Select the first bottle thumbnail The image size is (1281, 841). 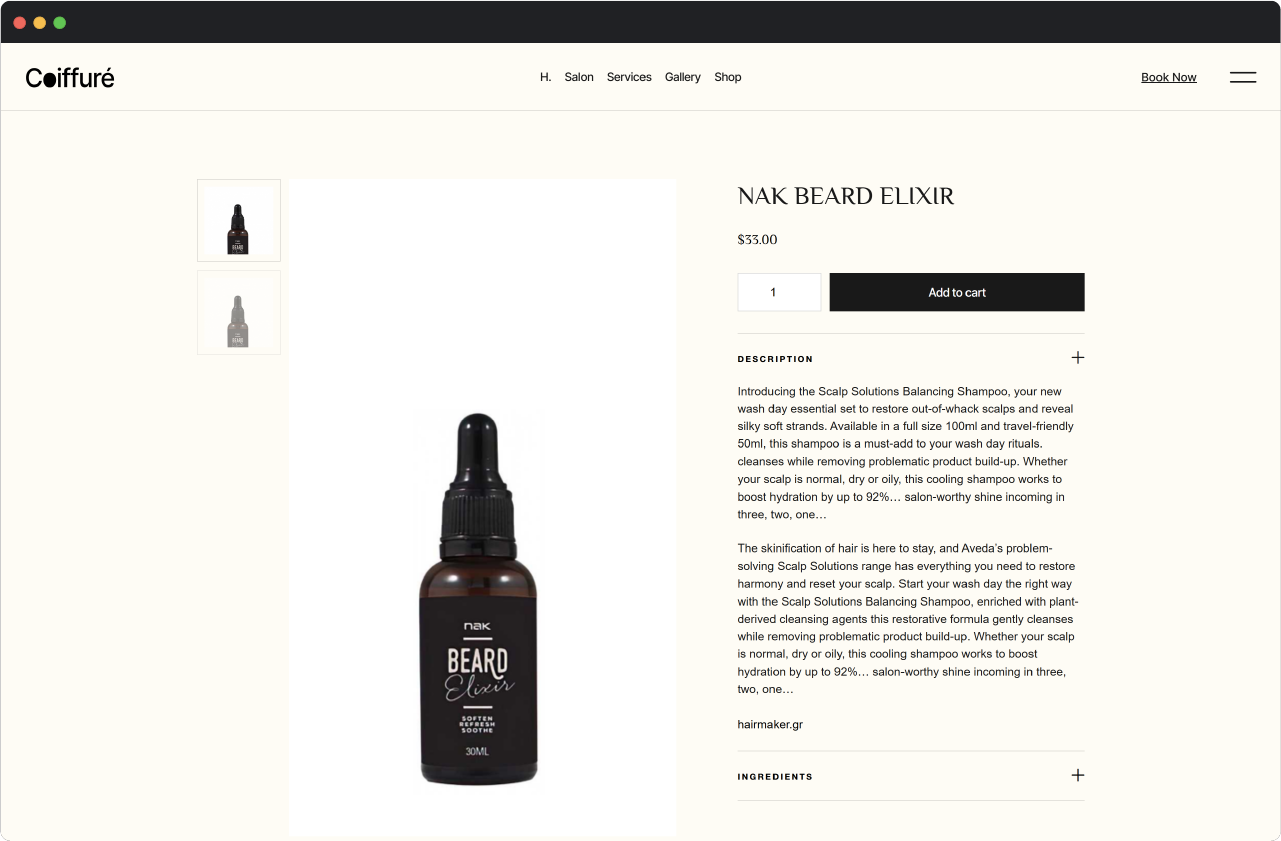click(239, 220)
